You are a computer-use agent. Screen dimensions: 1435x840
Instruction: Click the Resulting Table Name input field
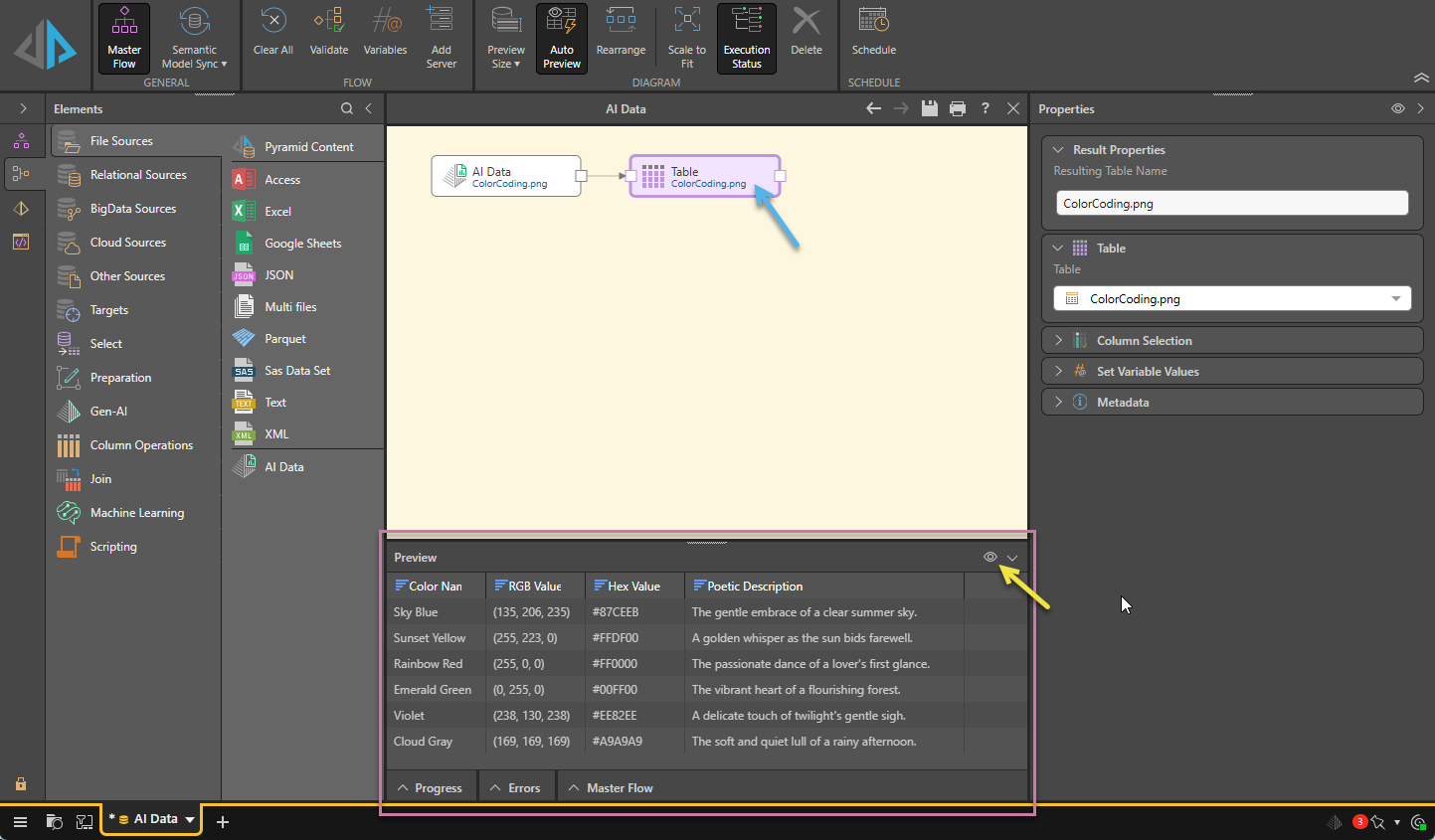(1231, 204)
